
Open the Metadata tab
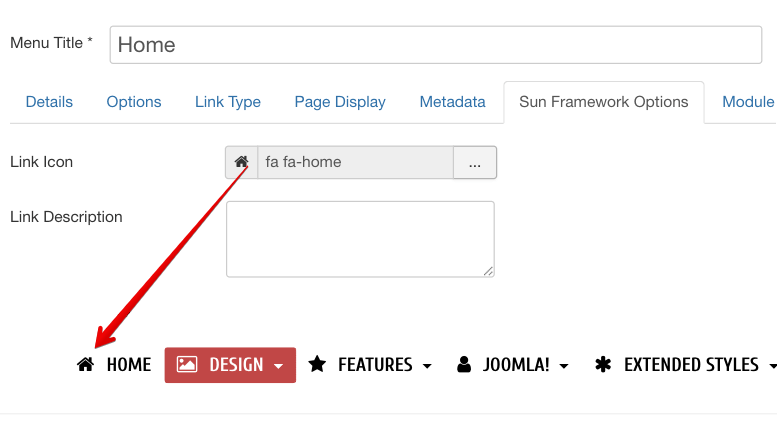[452, 102]
